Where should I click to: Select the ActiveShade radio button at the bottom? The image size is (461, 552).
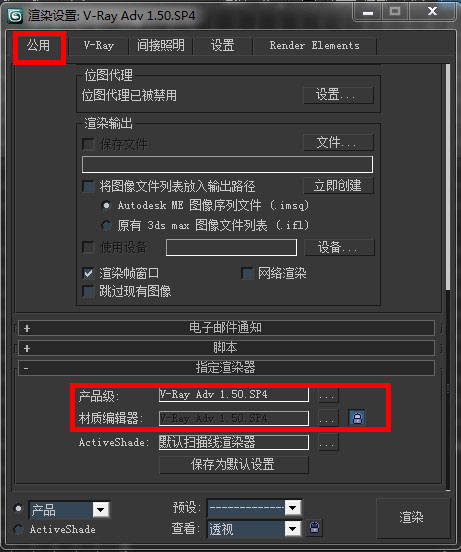click(18, 529)
